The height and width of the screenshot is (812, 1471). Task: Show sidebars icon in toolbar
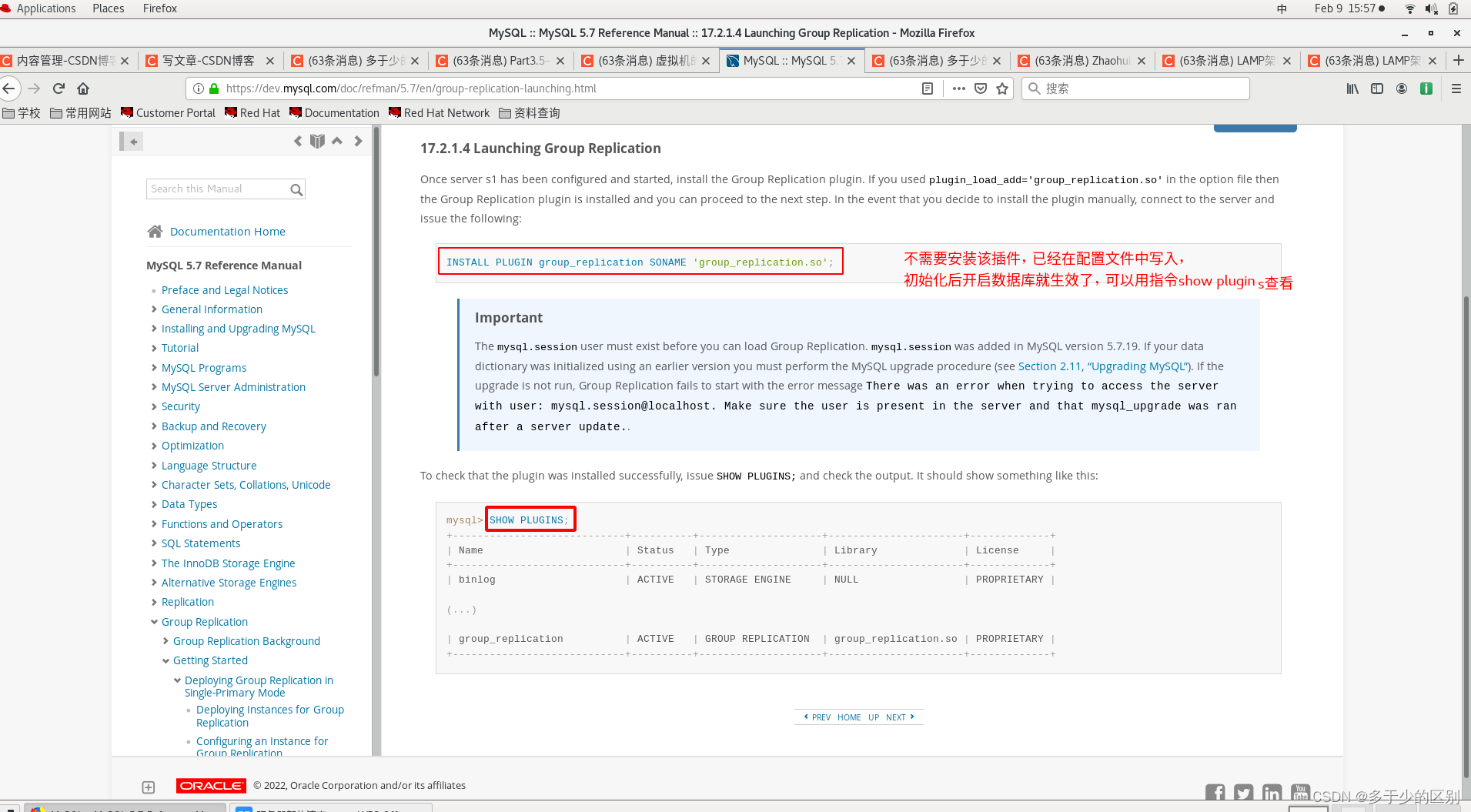point(1377,89)
